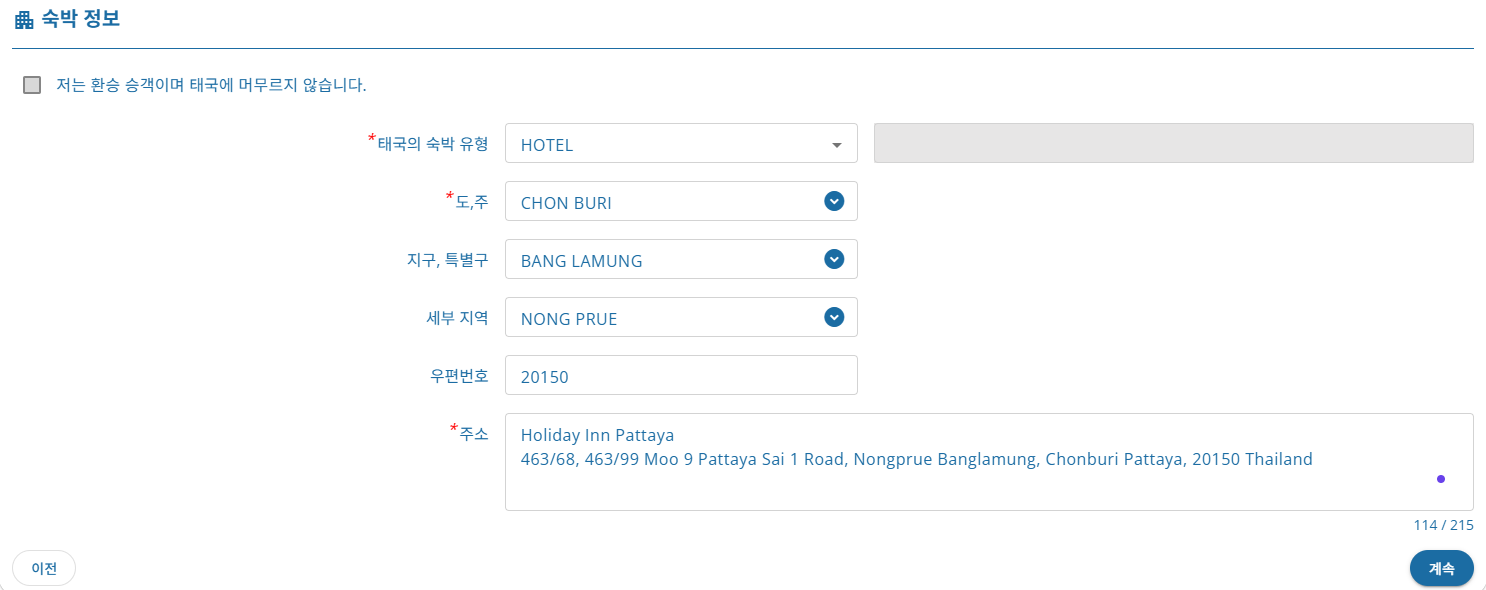The height and width of the screenshot is (590, 1486).
Task: Click the 주소 field label
Action: 473,433
